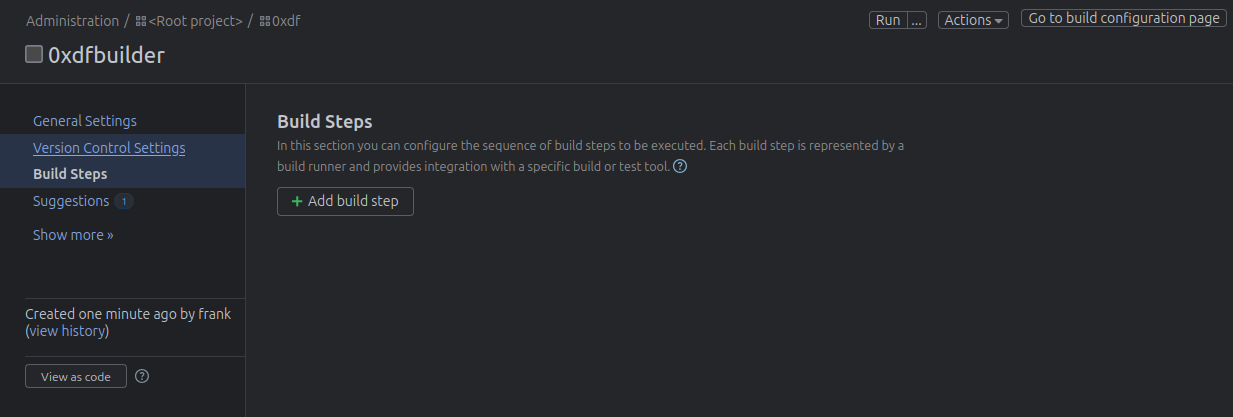
Task: Click the build configuration icon beside 0xdfbuilder
Action: point(34,55)
